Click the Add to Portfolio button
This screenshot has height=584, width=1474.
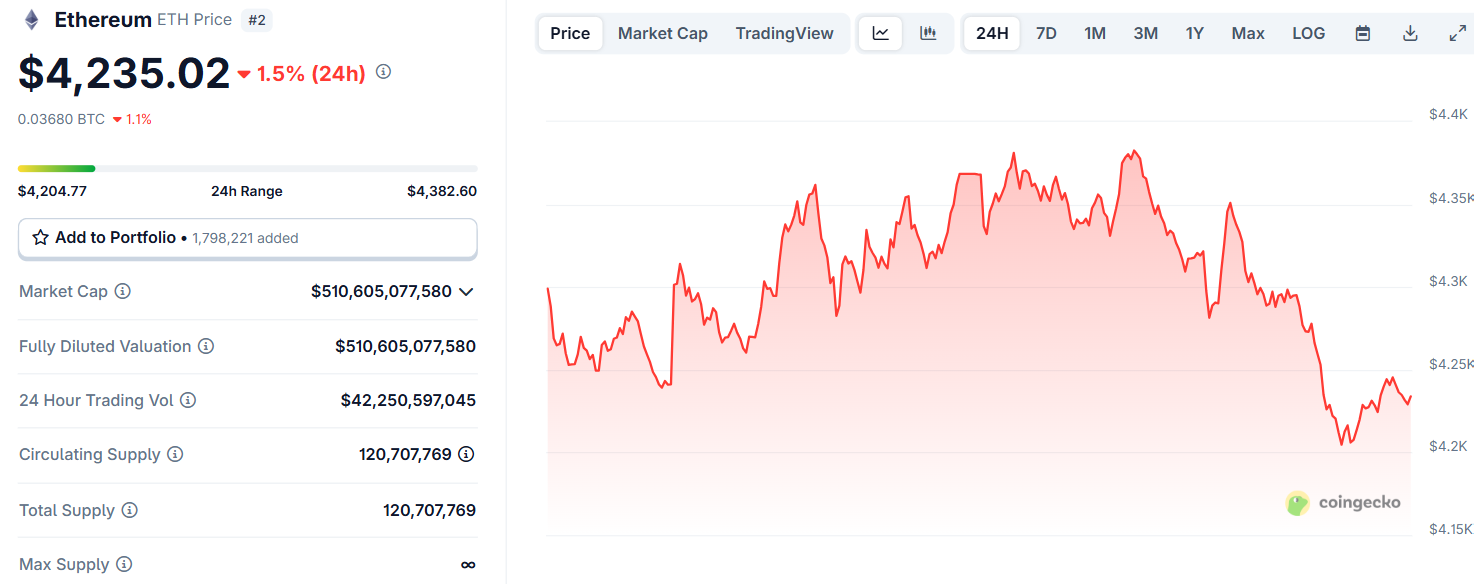(248, 238)
